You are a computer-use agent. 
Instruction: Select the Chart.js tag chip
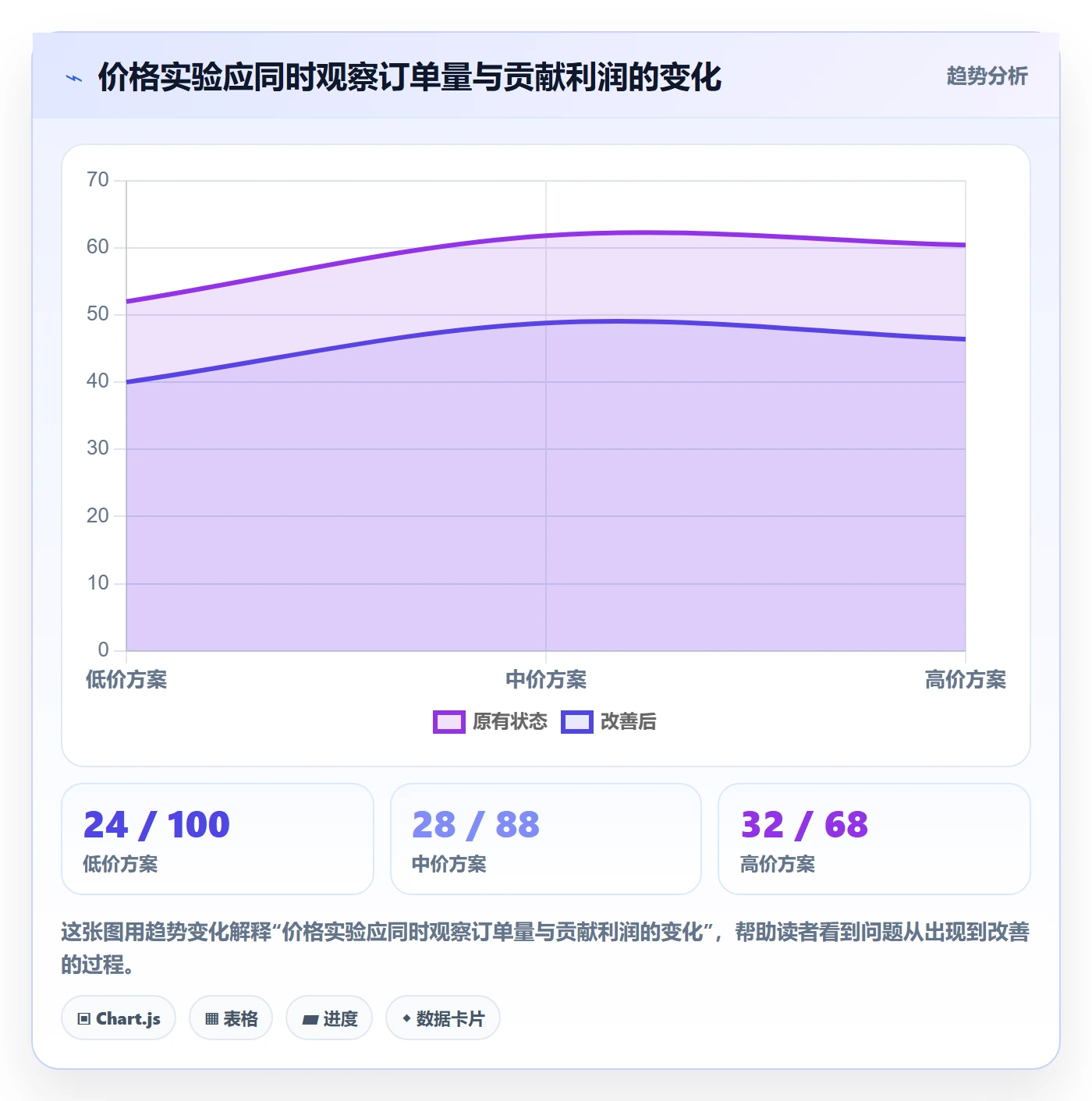point(119,1018)
